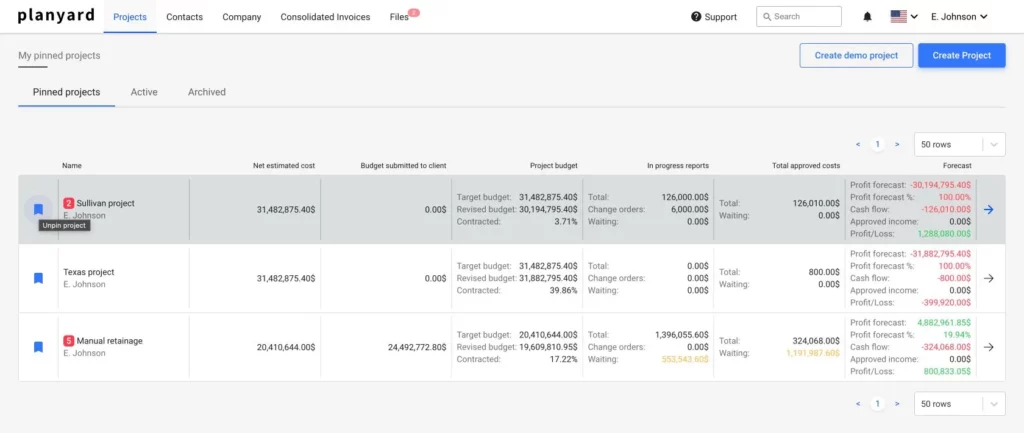The width and height of the screenshot is (1024, 433).
Task: Open the Company menu
Action: (242, 17)
